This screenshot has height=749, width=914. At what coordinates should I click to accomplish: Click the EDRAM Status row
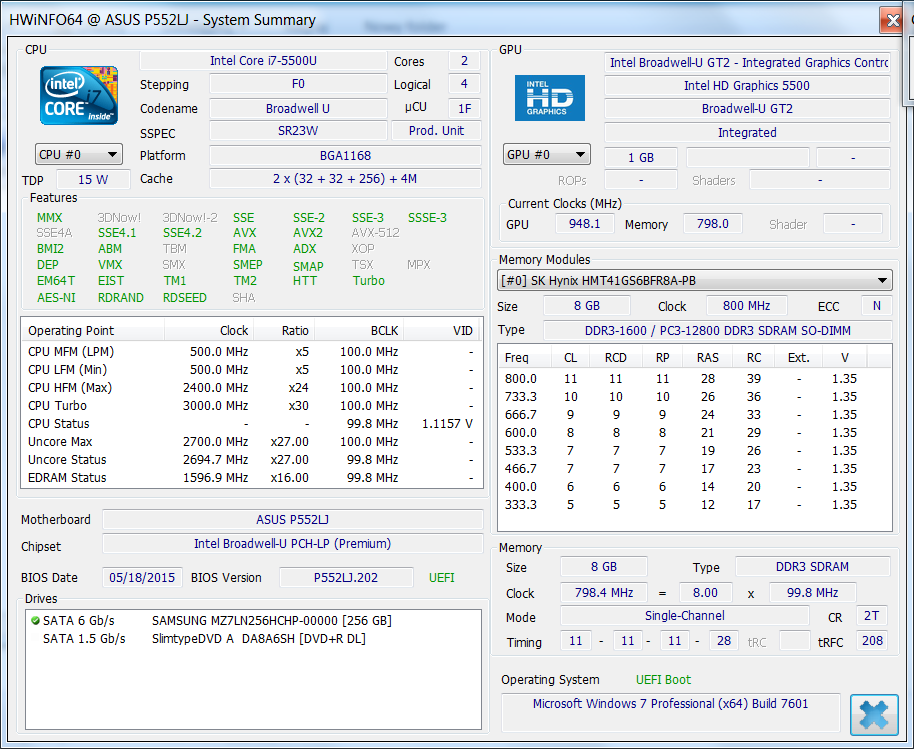point(252,478)
